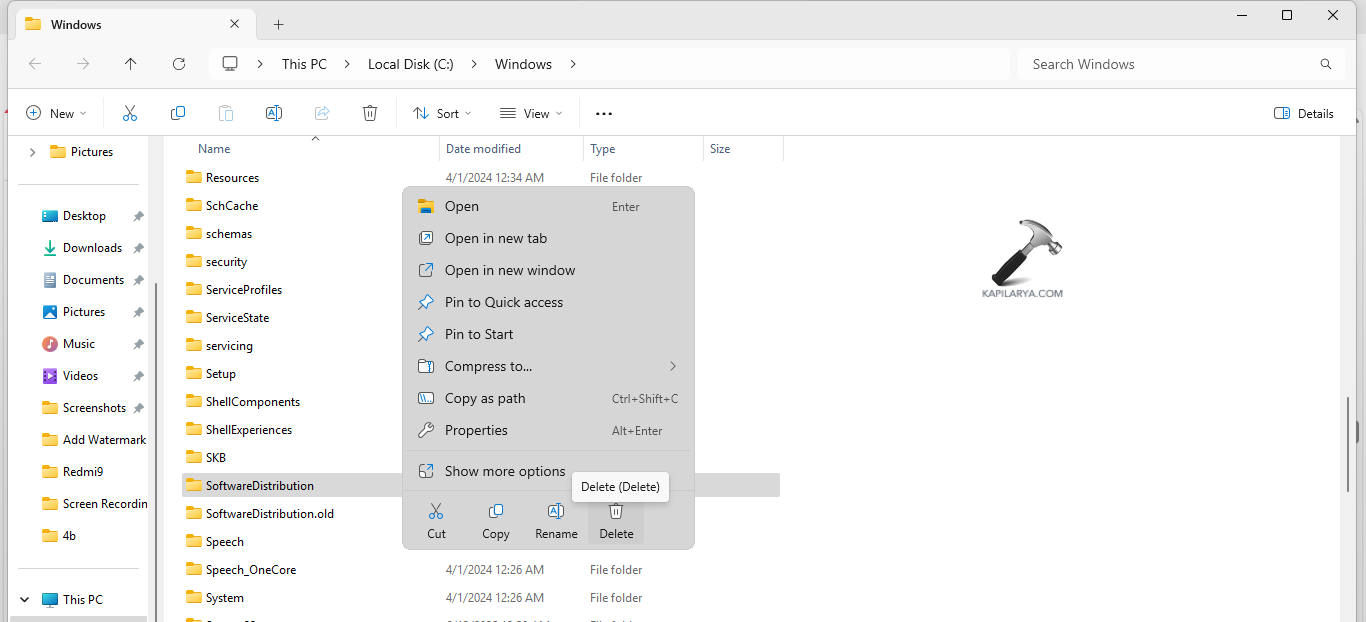Click the Refresh button in navigation bar
This screenshot has width=1366, height=622.
[x=179, y=64]
